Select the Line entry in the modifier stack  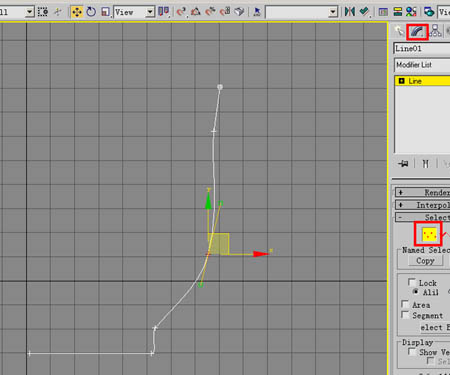coord(423,81)
